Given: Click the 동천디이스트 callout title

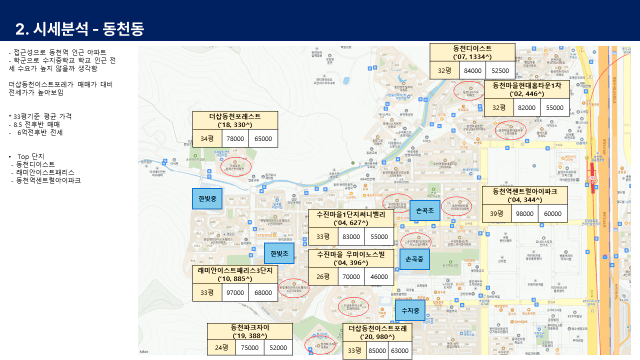Looking at the screenshot, I should (472, 52).
